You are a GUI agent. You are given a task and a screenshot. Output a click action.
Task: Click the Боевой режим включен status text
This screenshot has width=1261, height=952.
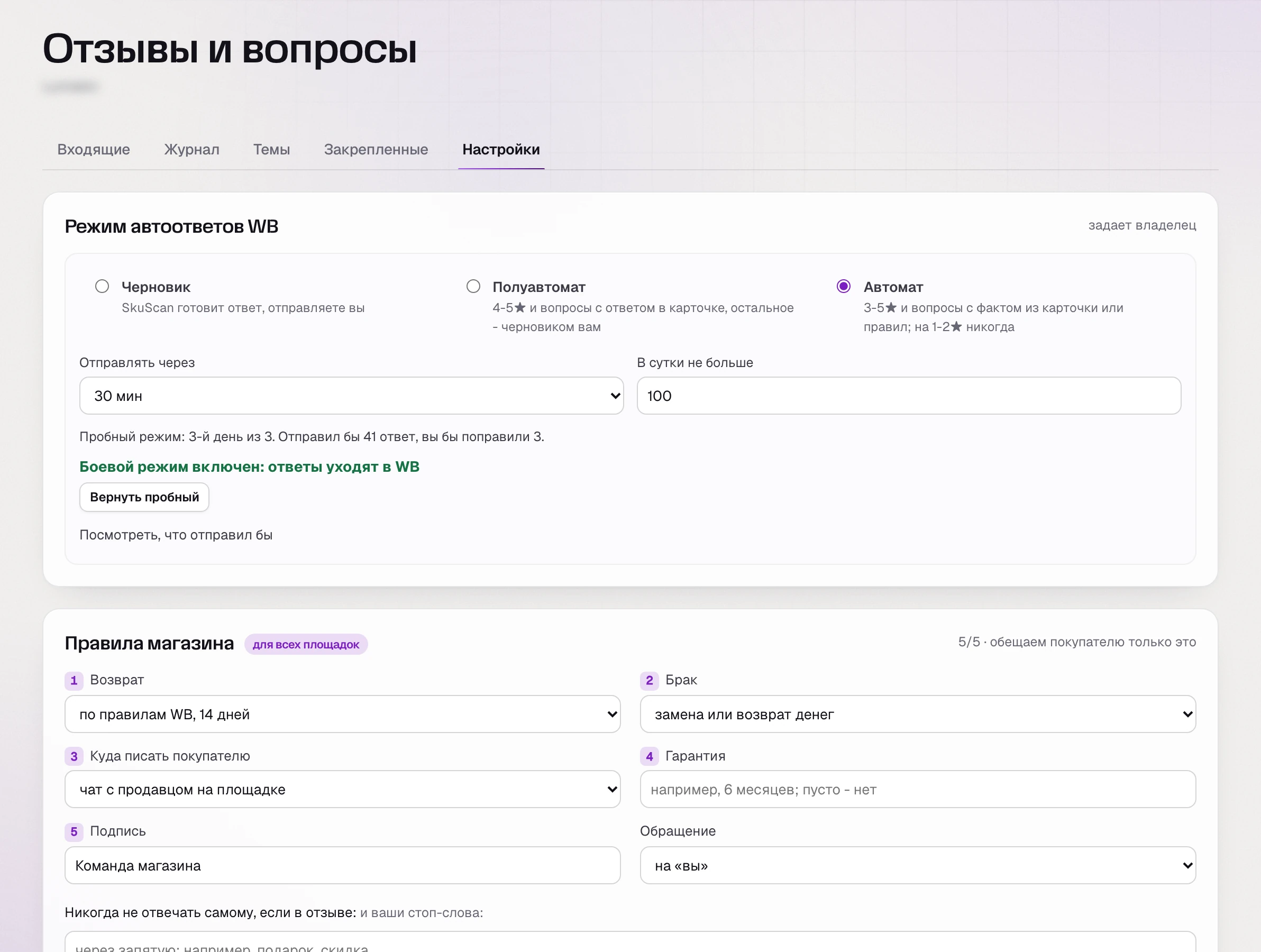249,467
